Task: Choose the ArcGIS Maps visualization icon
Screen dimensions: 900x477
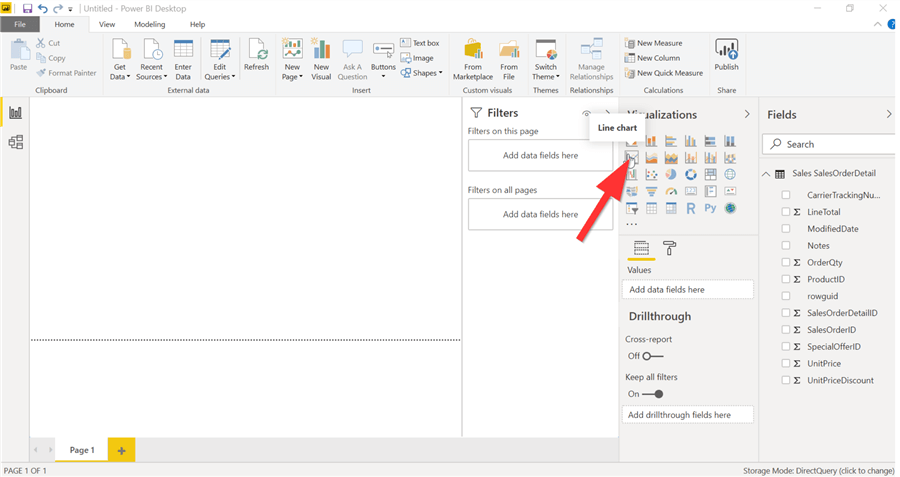Action: click(x=730, y=208)
